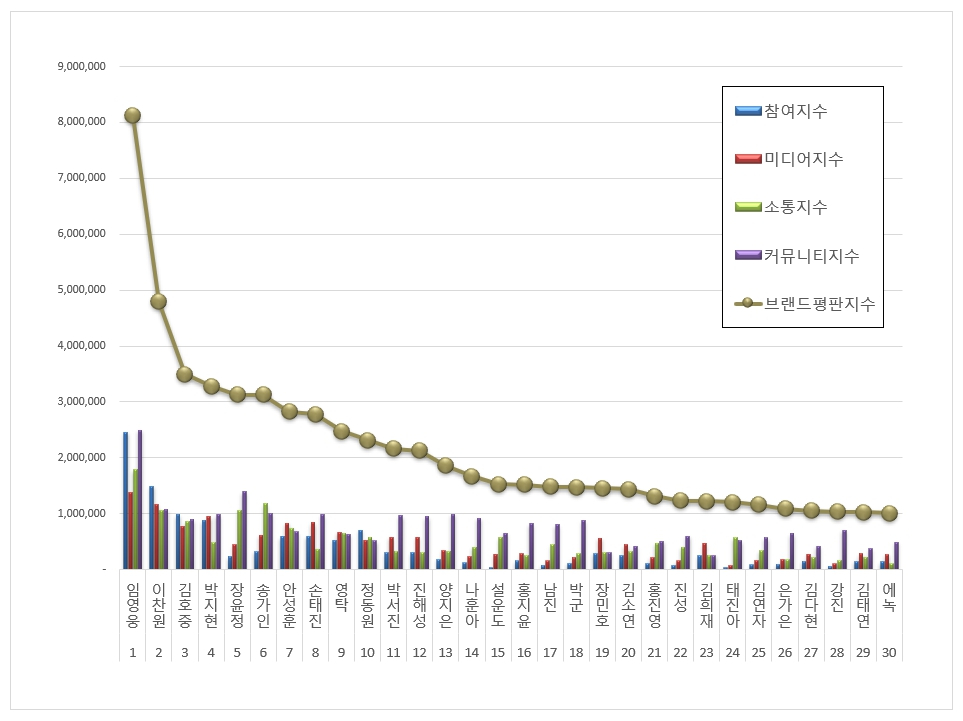963x721 pixels.
Task: Click the red swatch beside 미디어지수 in the legend
Action: [x=748, y=159]
